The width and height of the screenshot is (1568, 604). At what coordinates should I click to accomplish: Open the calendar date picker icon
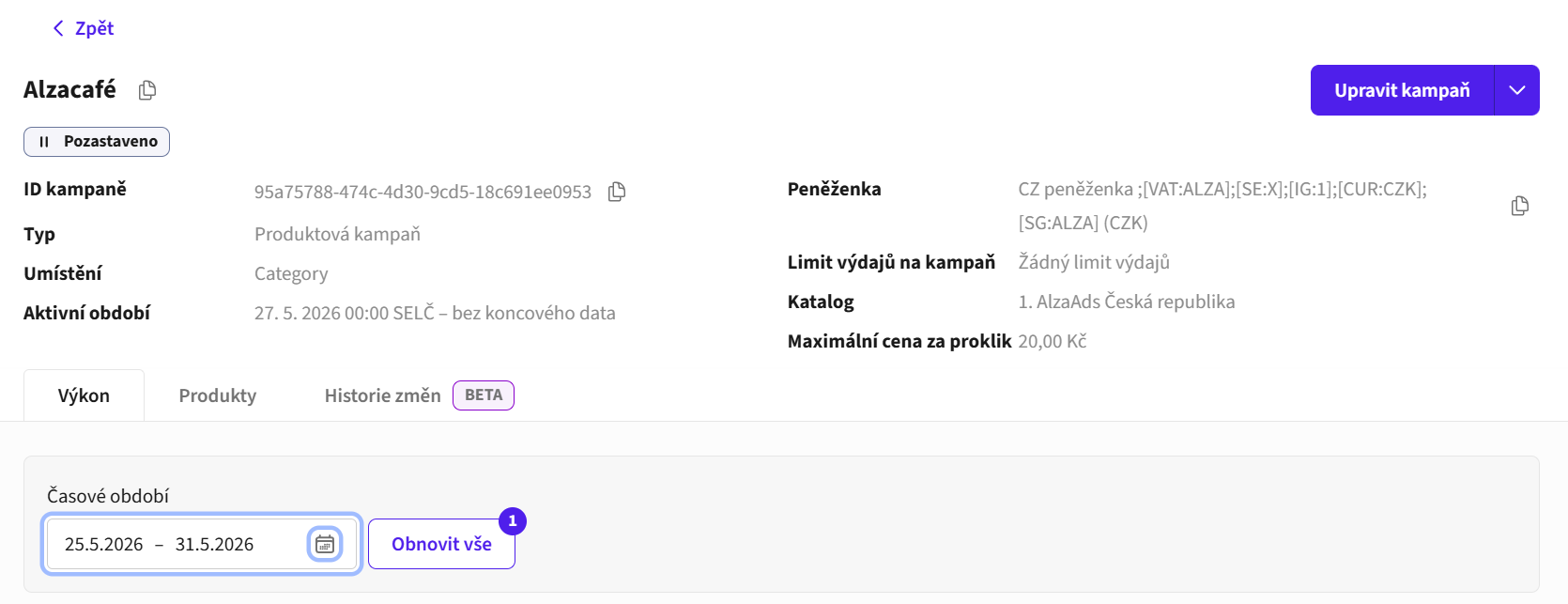pos(325,544)
